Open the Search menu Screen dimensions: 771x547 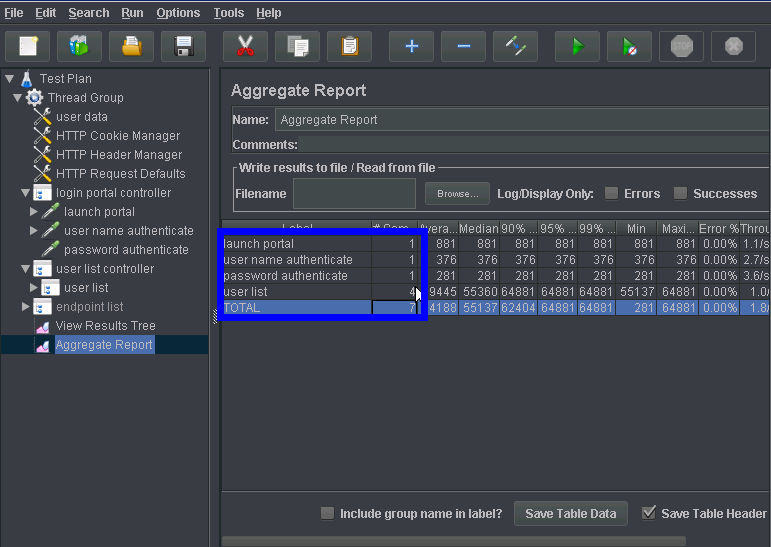point(89,13)
